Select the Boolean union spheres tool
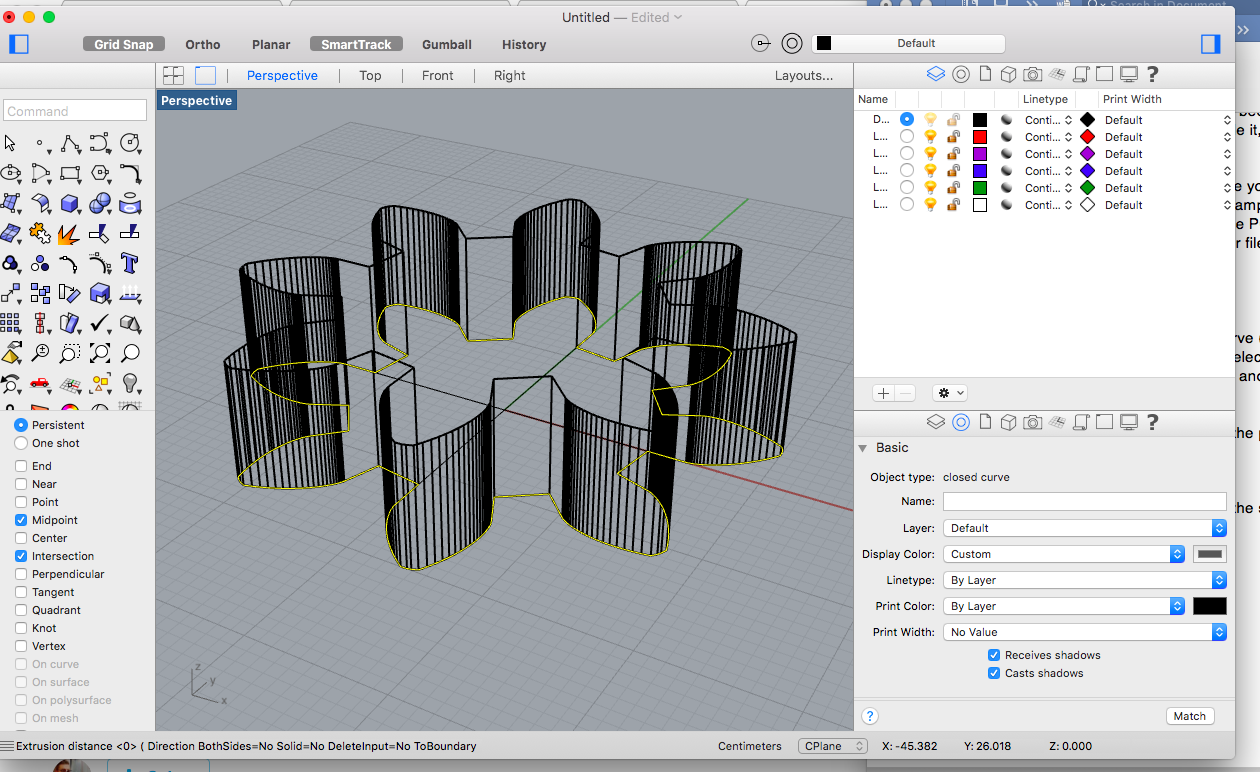The image size is (1260, 772). (x=100, y=203)
